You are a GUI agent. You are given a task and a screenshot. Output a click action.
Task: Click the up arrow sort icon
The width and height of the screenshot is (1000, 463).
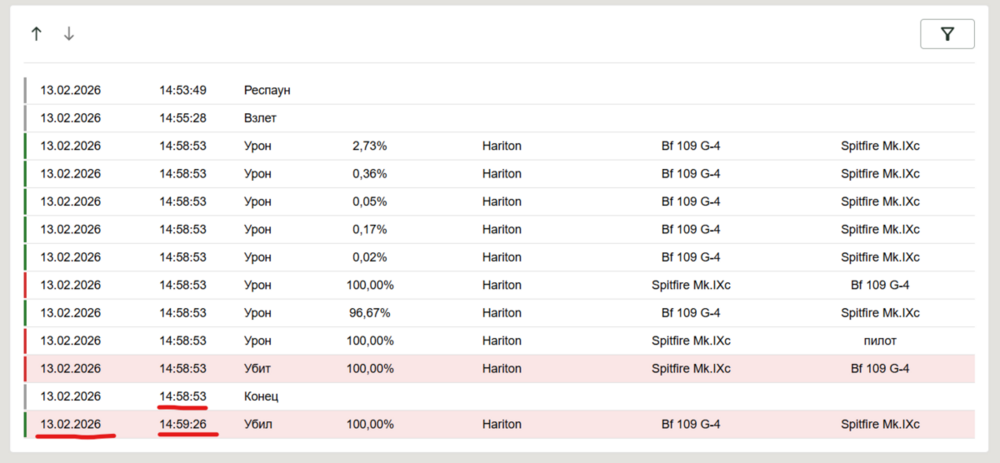[x=36, y=34]
